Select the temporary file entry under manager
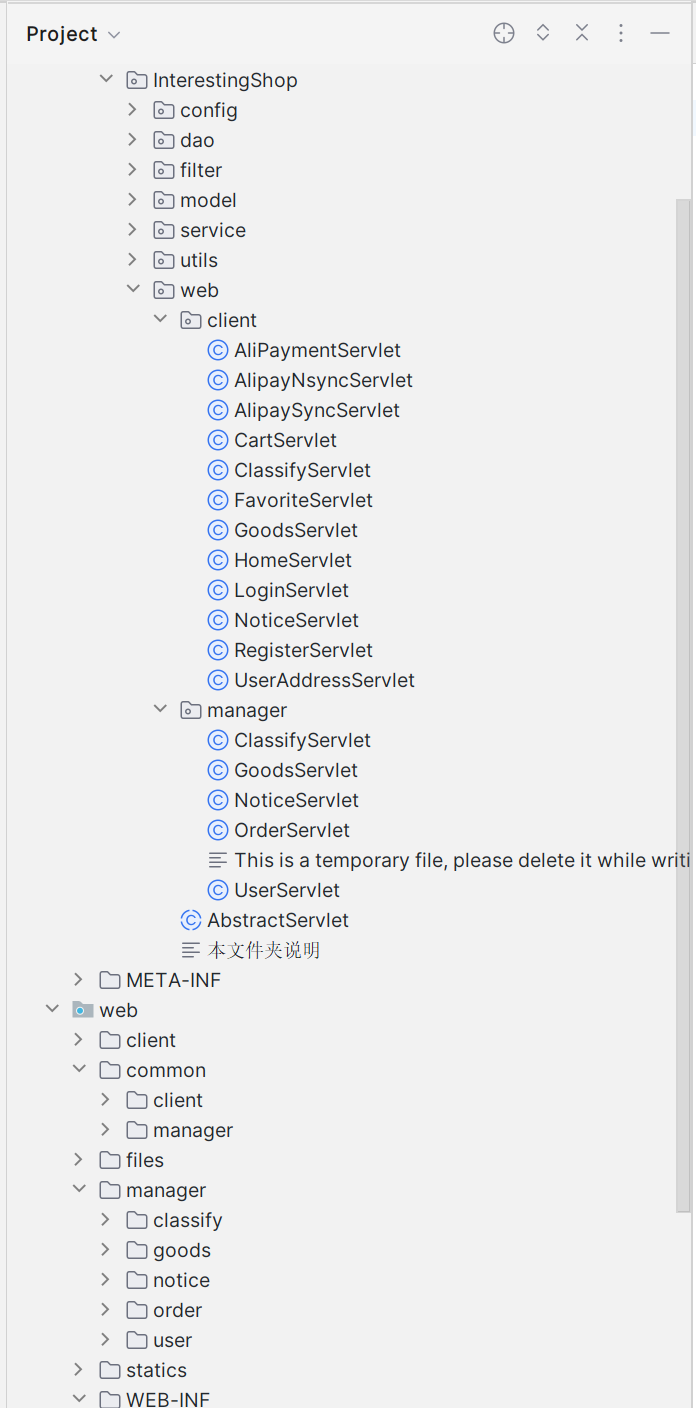The height and width of the screenshot is (1408, 696). point(462,860)
